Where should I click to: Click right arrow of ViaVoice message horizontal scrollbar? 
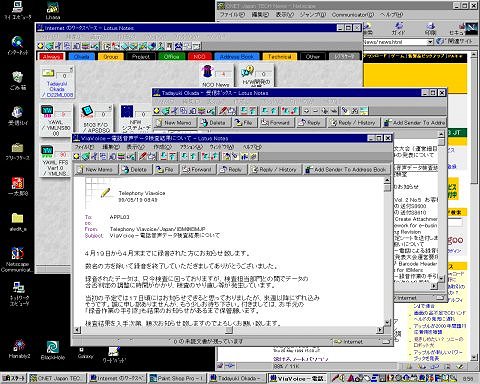380,330
